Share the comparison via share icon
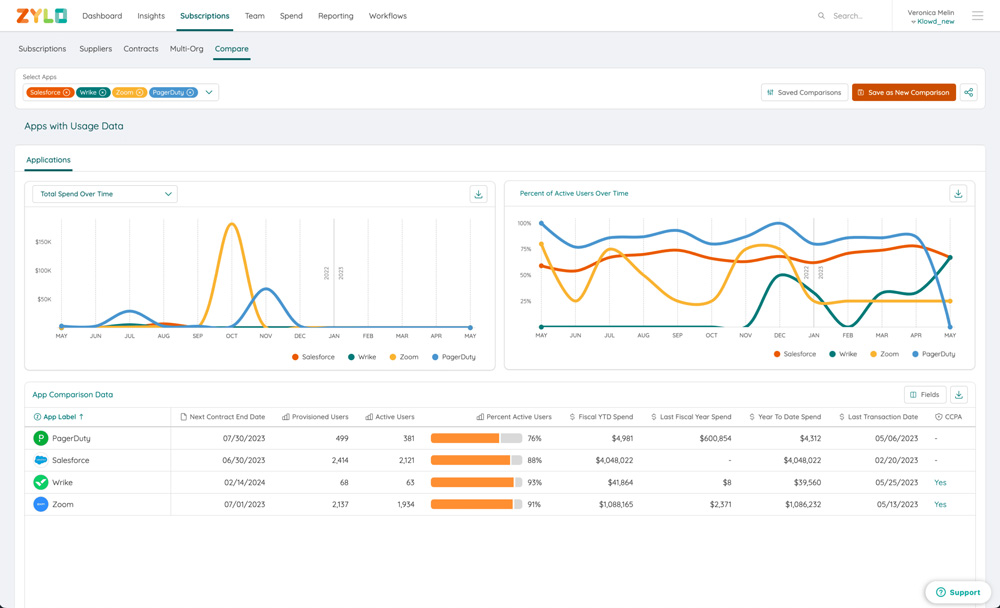The width and height of the screenshot is (1000, 608). (968, 93)
